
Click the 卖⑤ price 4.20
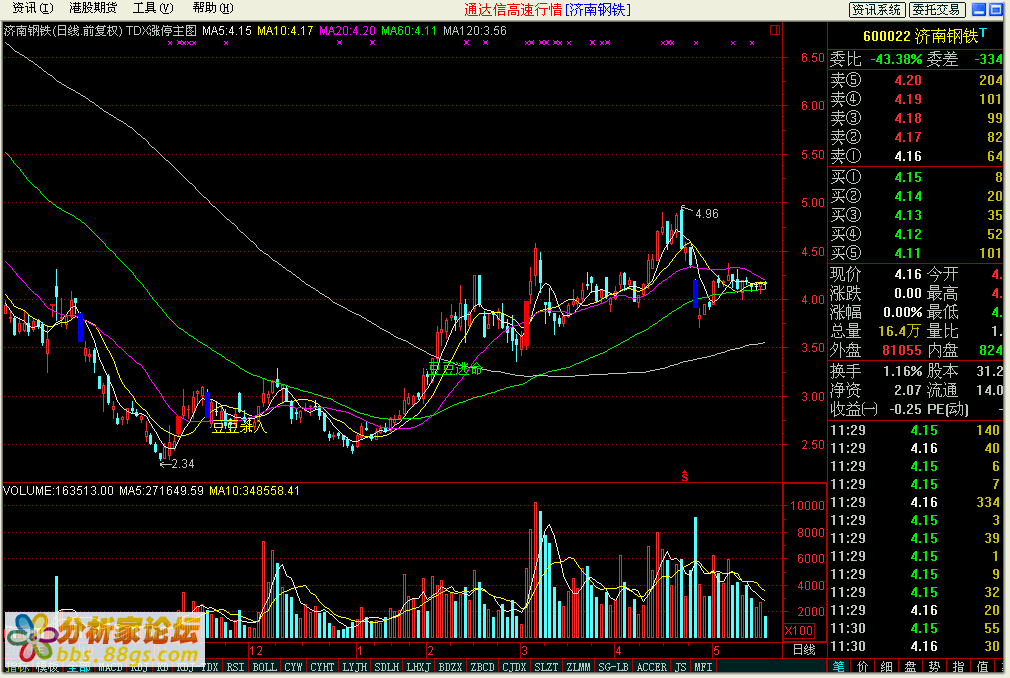click(908, 80)
